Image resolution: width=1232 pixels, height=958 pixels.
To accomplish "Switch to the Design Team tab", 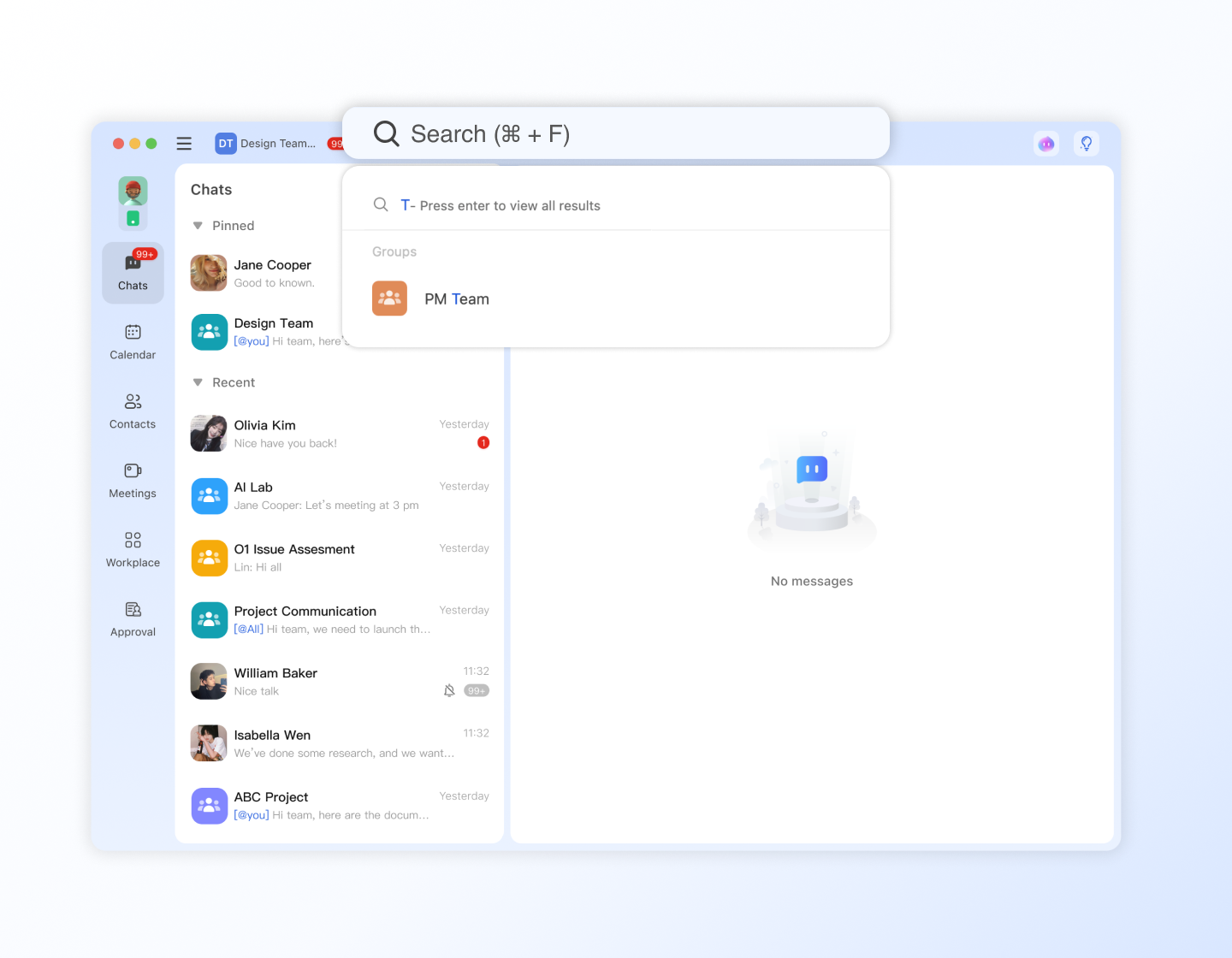I will 267,144.
